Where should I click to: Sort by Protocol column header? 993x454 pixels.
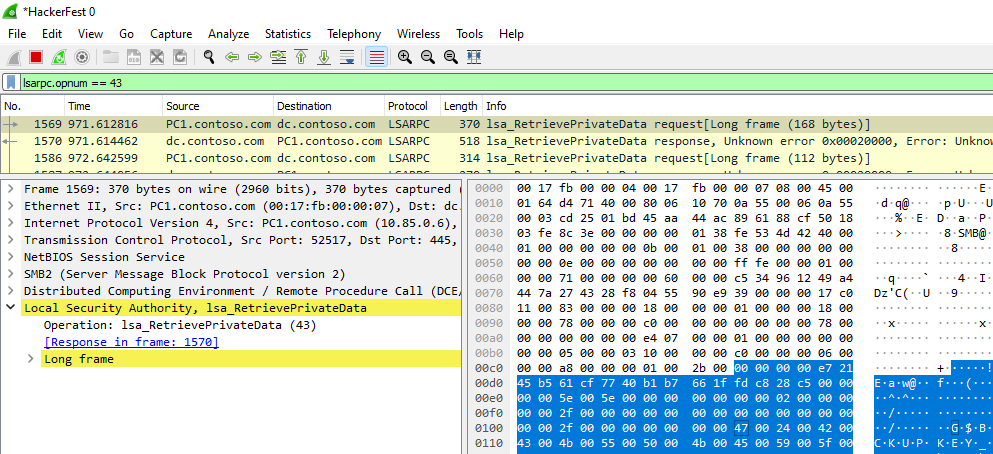coord(412,106)
